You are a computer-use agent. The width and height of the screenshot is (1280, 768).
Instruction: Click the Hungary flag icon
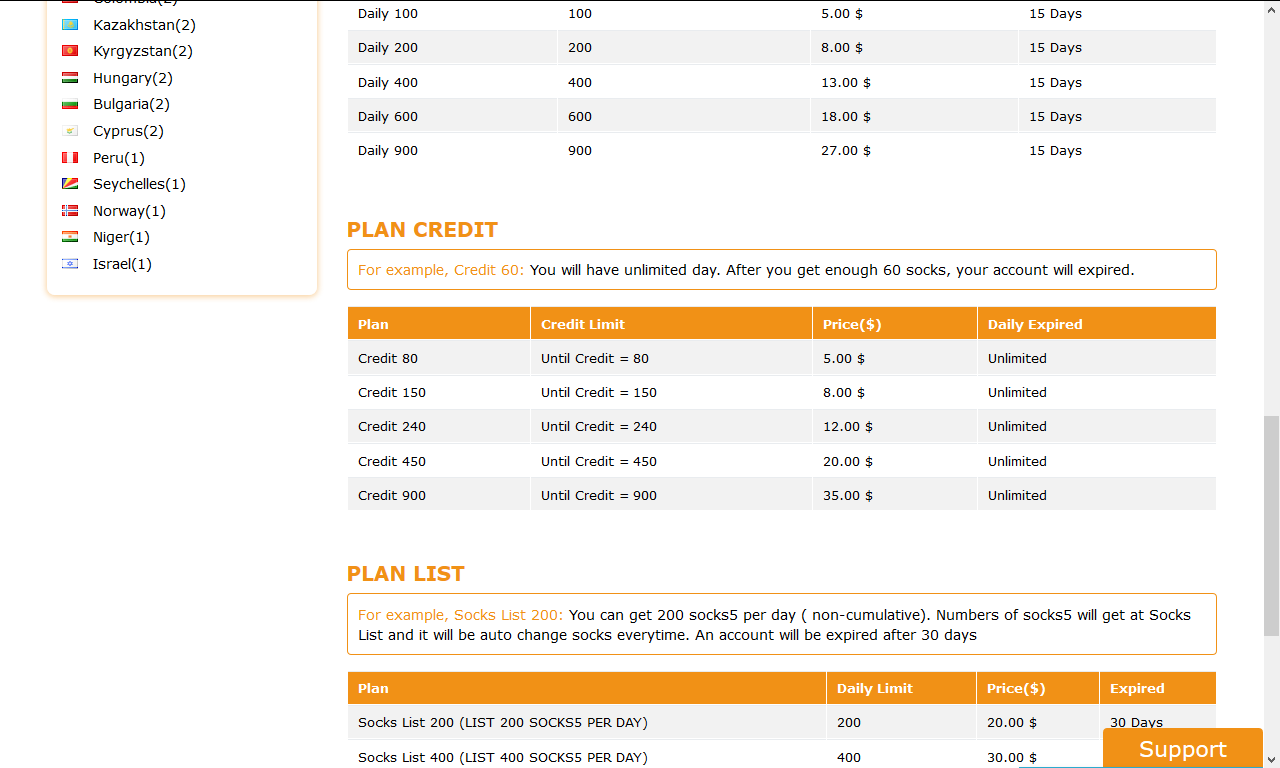[x=70, y=78]
